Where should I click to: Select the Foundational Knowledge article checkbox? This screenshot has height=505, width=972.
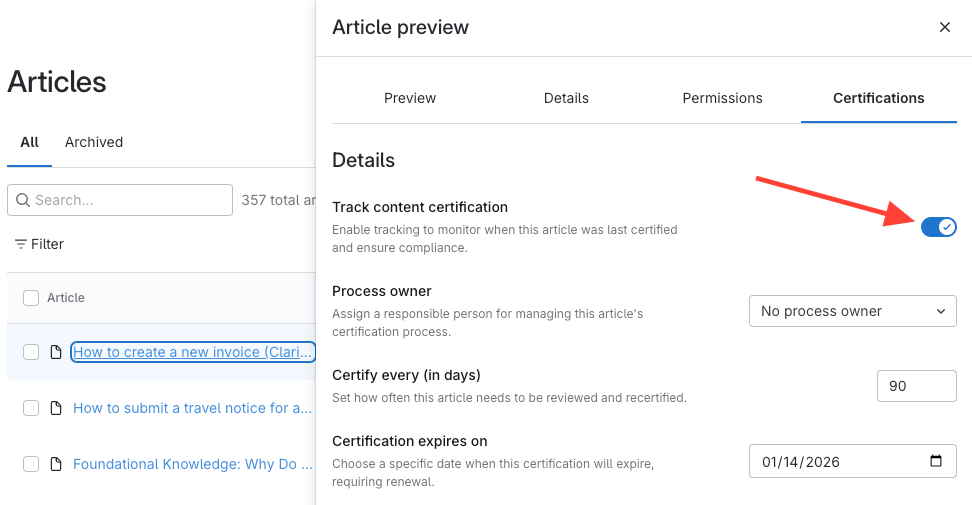tap(31, 464)
